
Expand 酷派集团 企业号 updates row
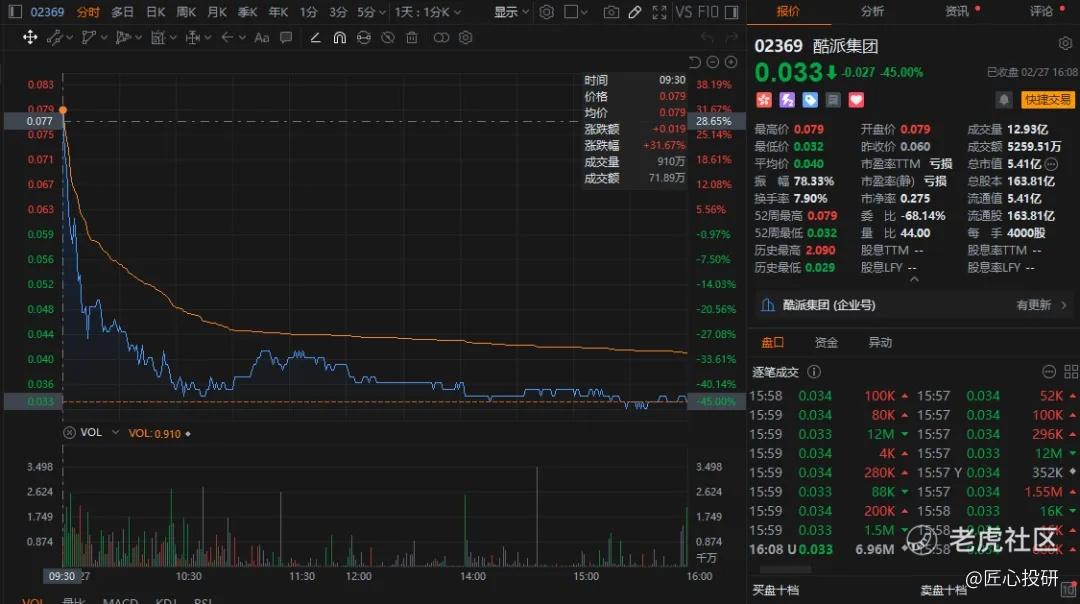coord(913,305)
